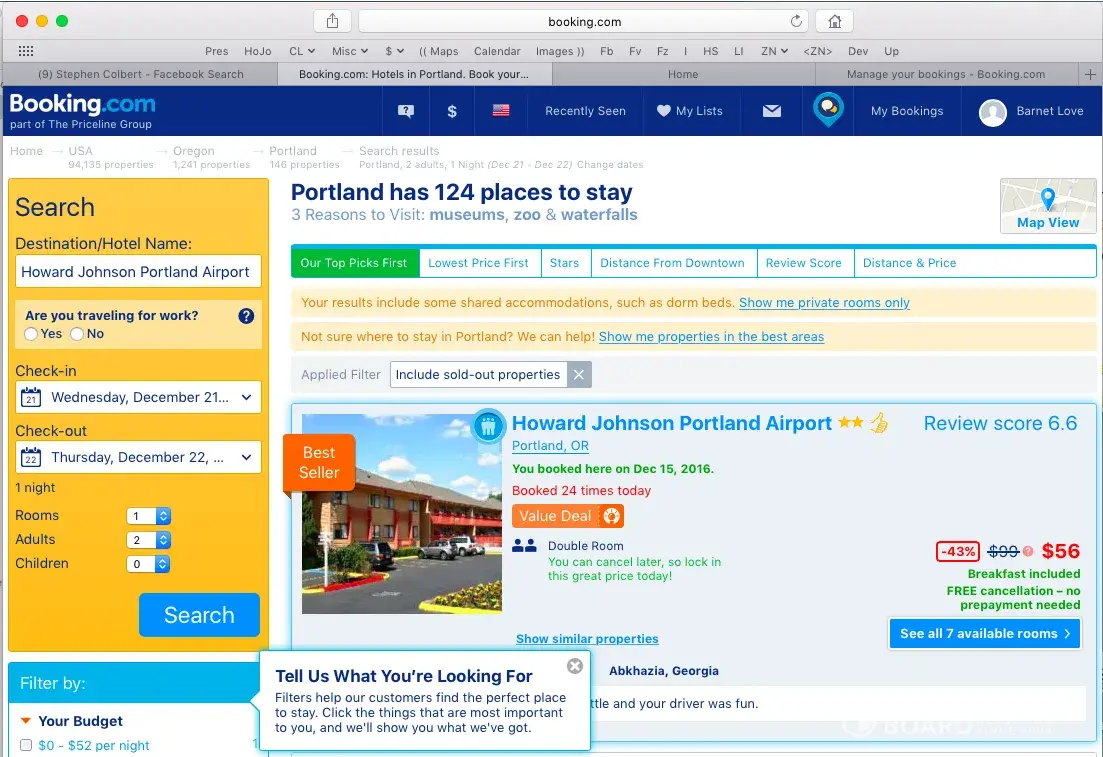Image resolution: width=1103 pixels, height=757 pixels.
Task: Open the Howard Johnson hotel photo
Action: (x=402, y=514)
